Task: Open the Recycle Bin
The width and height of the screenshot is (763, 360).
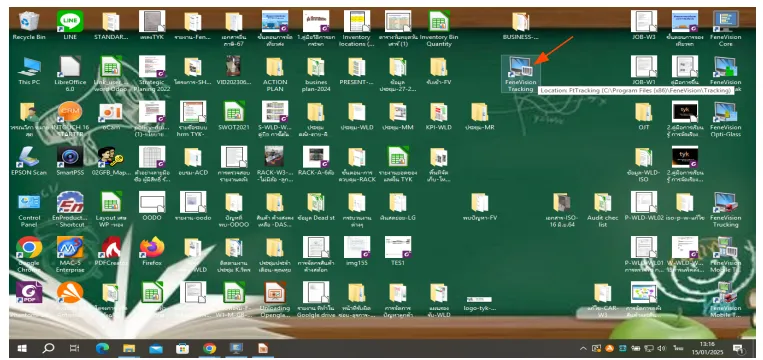Action: [29, 25]
